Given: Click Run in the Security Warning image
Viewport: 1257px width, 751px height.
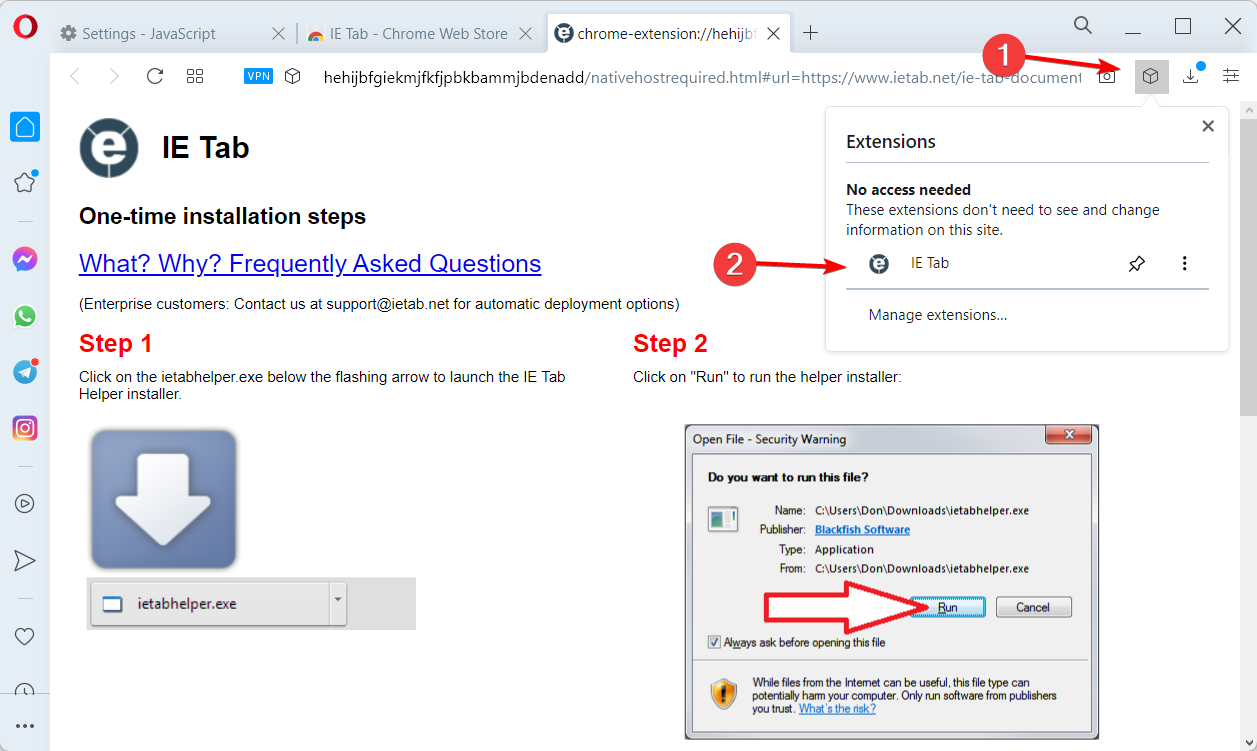Looking at the screenshot, I should [948, 607].
